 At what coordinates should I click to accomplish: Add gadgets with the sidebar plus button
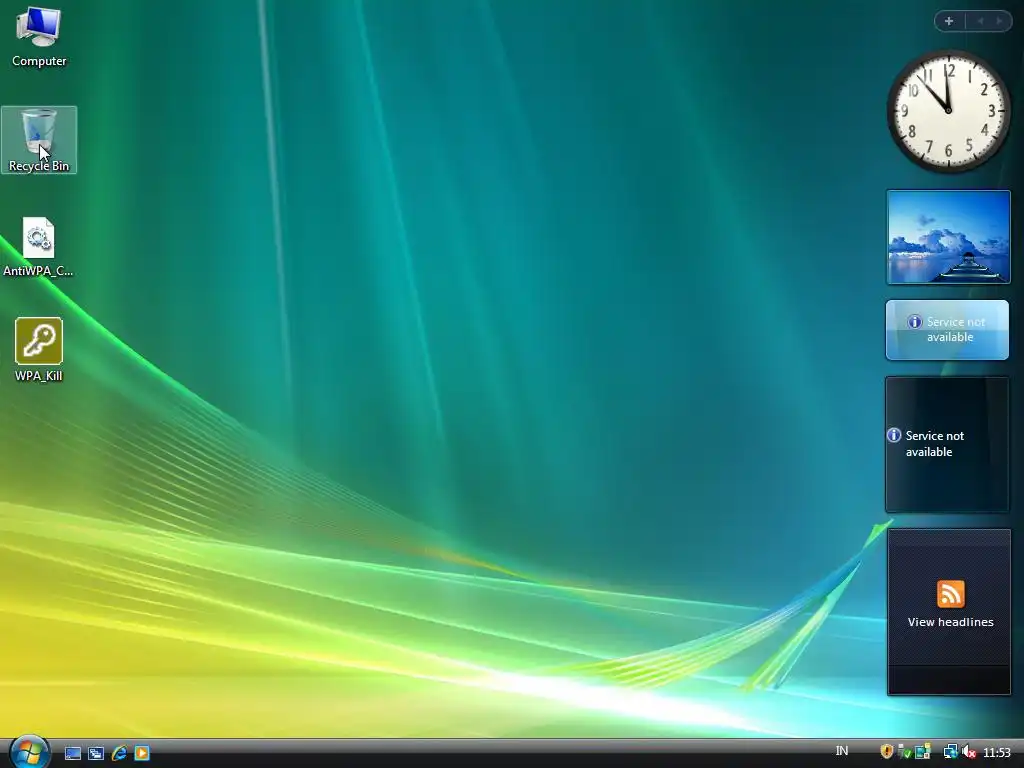[949, 21]
